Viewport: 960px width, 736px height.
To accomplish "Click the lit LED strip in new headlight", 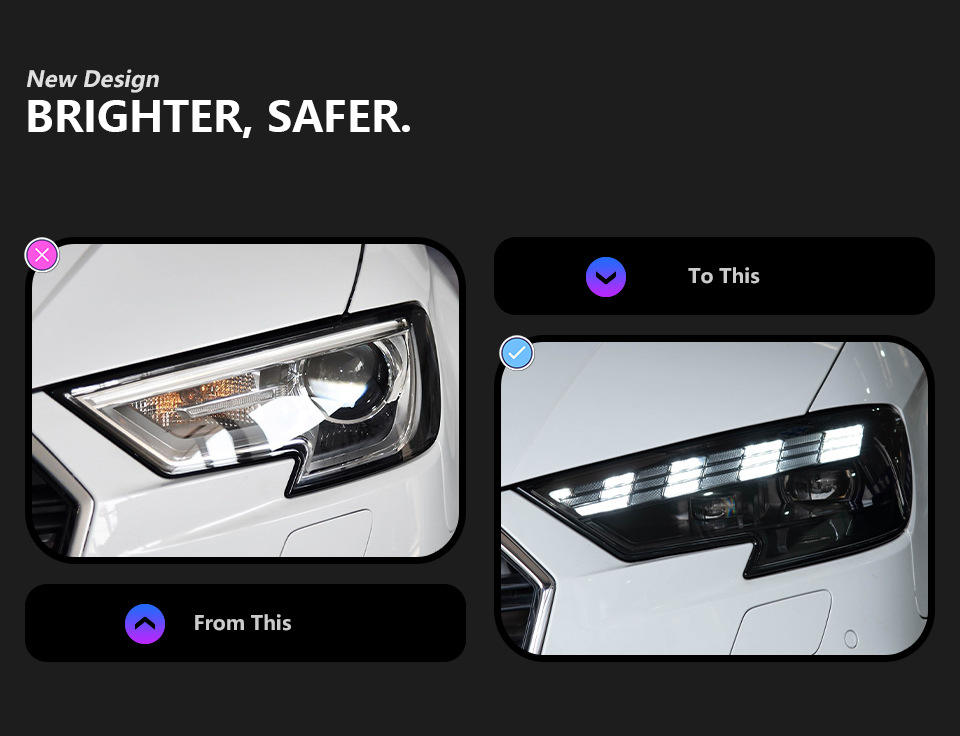I will pos(710,467).
